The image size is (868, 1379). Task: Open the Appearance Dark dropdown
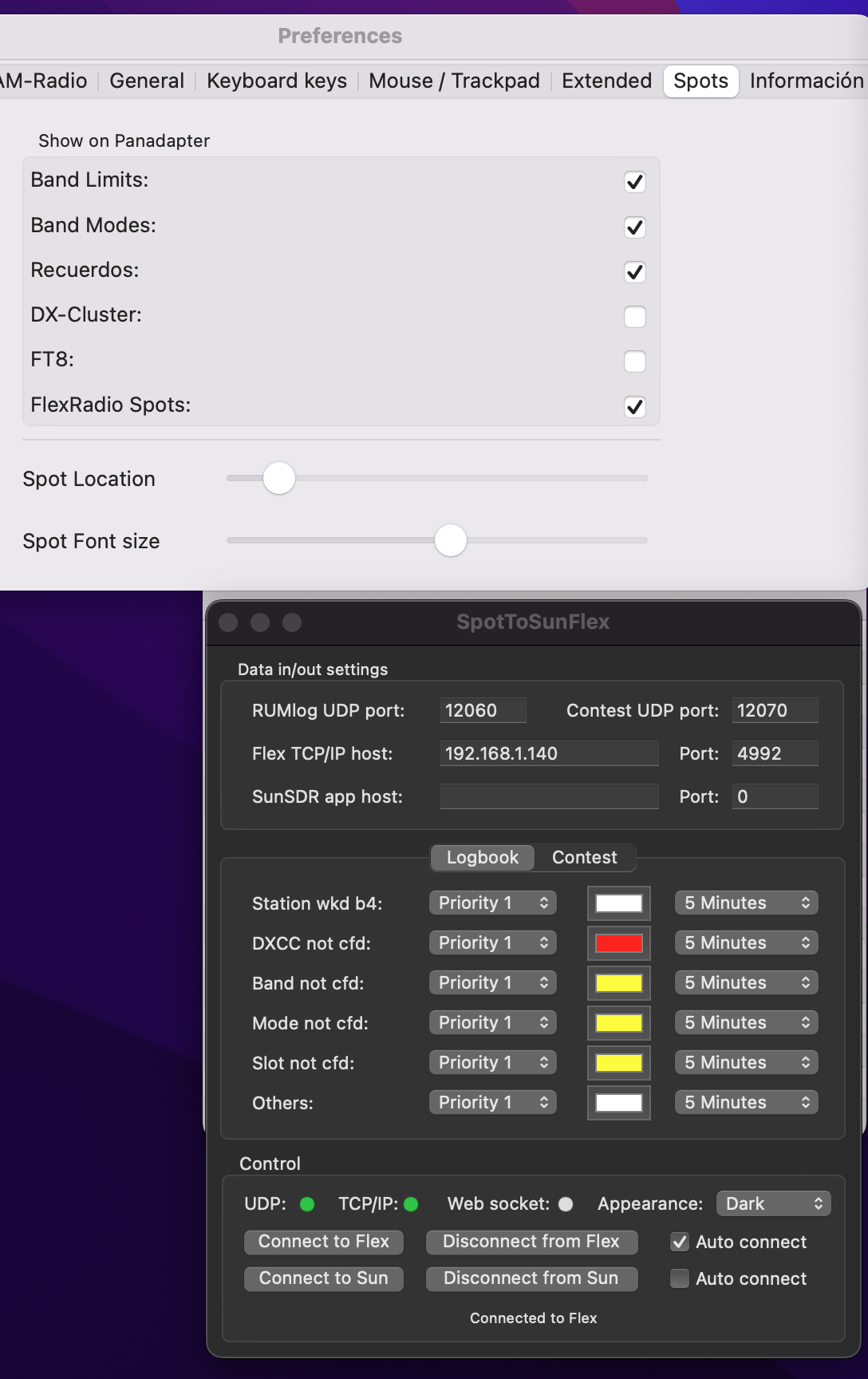[773, 1203]
